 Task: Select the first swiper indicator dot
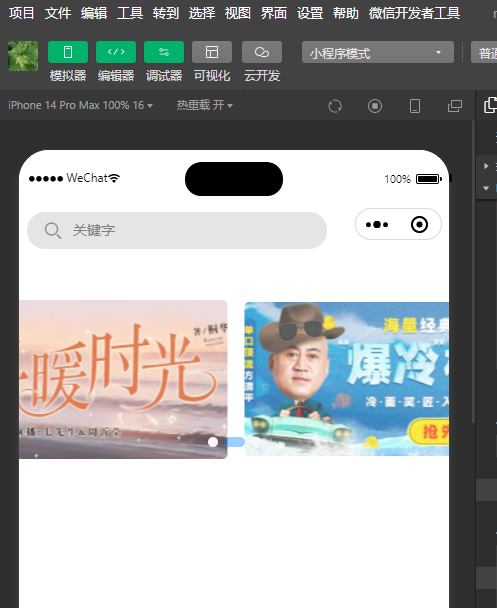(213, 442)
